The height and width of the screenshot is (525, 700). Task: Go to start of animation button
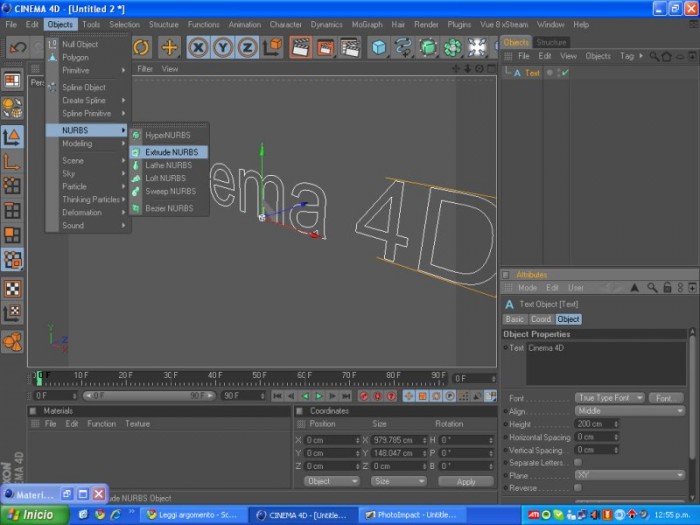[x=277, y=396]
